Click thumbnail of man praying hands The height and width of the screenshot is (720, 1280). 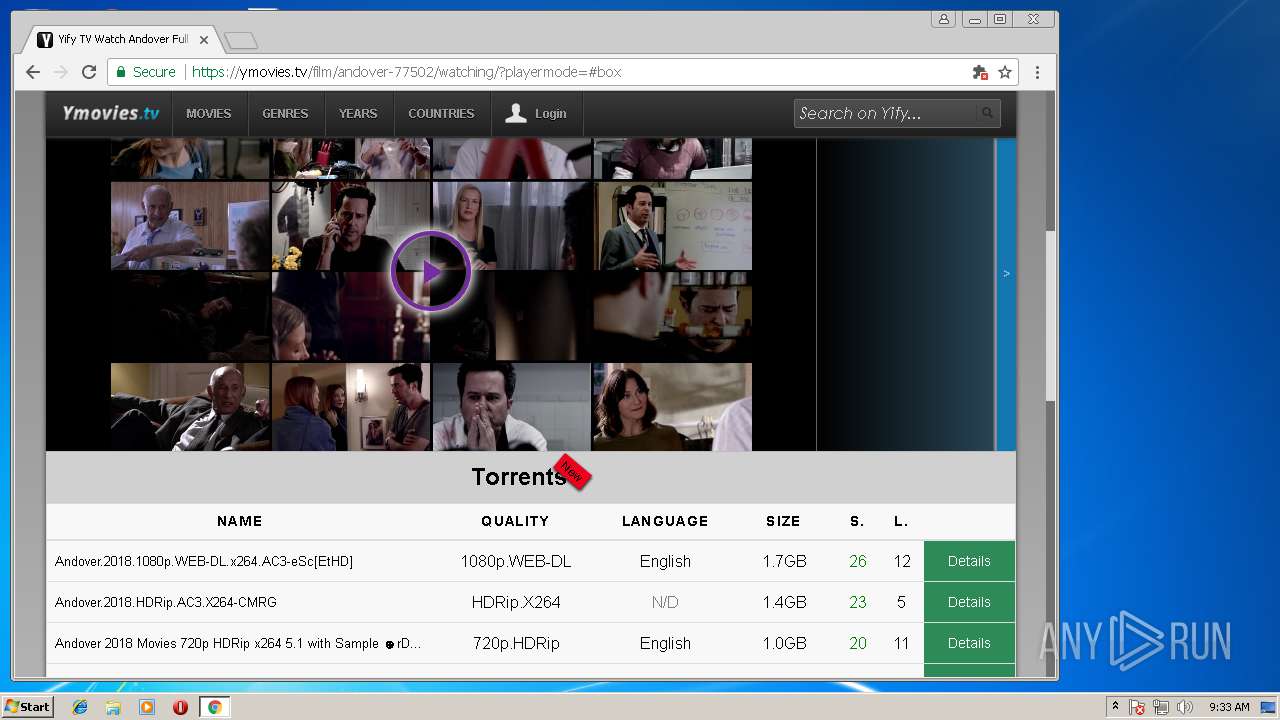pos(512,406)
